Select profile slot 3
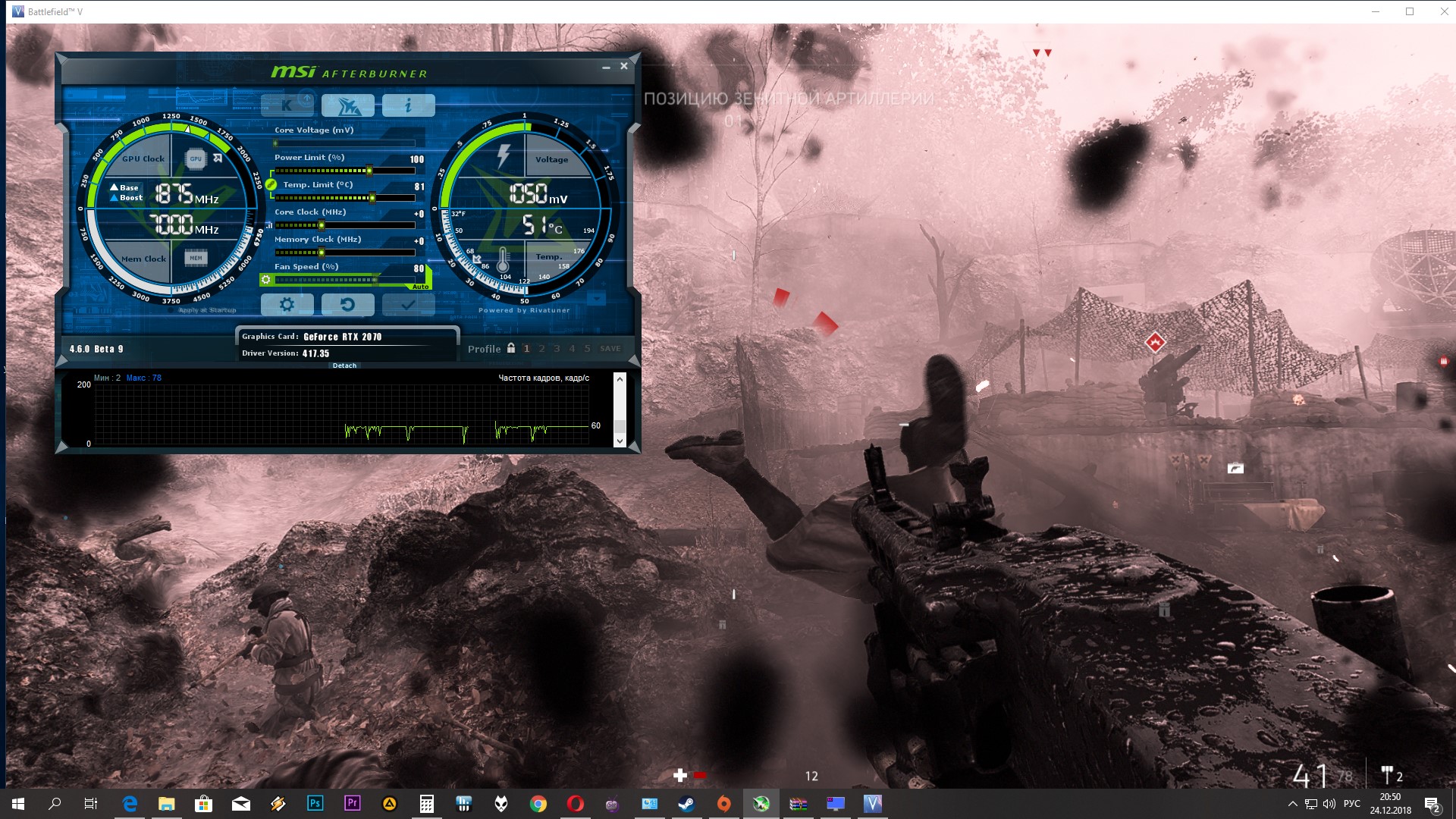 point(557,349)
